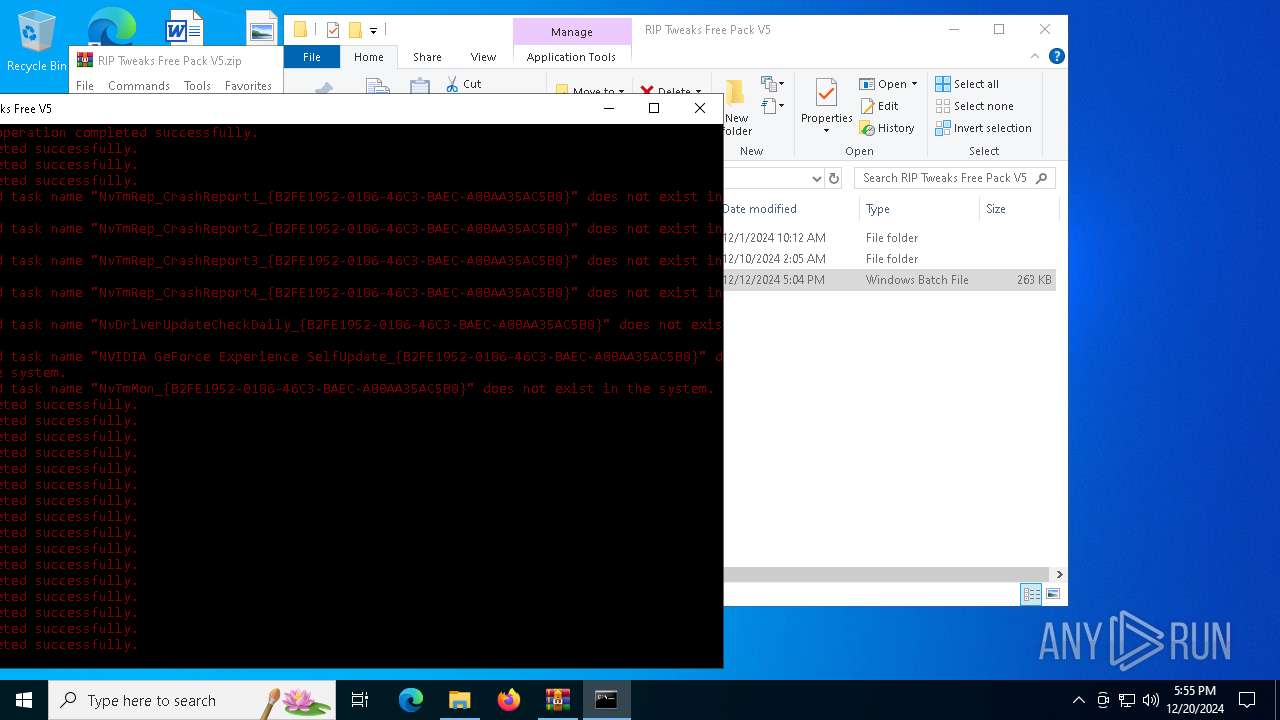Select the Manage contextual tab
The image size is (1280, 720).
click(x=572, y=32)
